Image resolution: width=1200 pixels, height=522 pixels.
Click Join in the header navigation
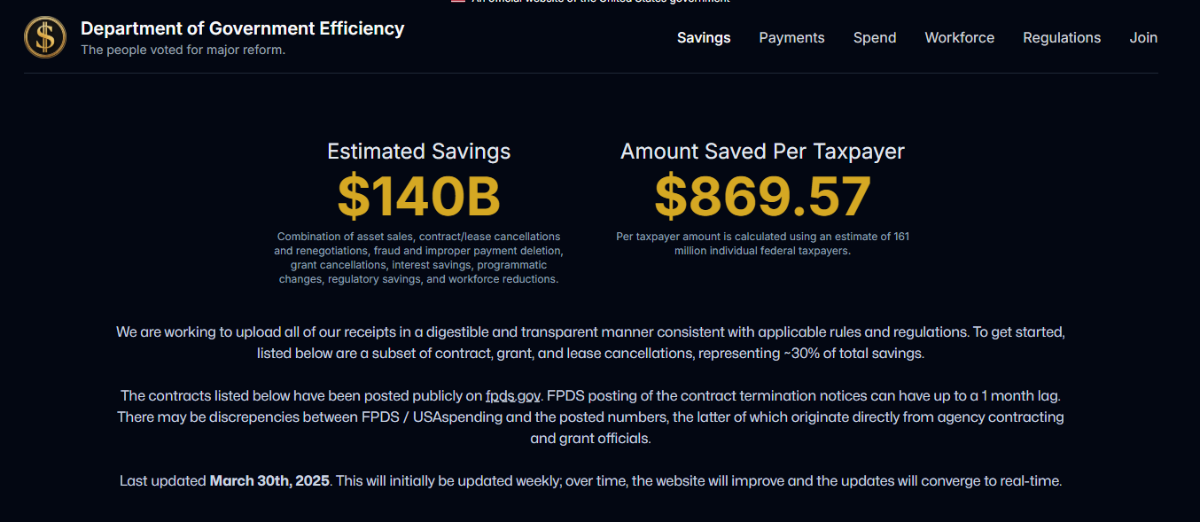pyautogui.click(x=1143, y=38)
